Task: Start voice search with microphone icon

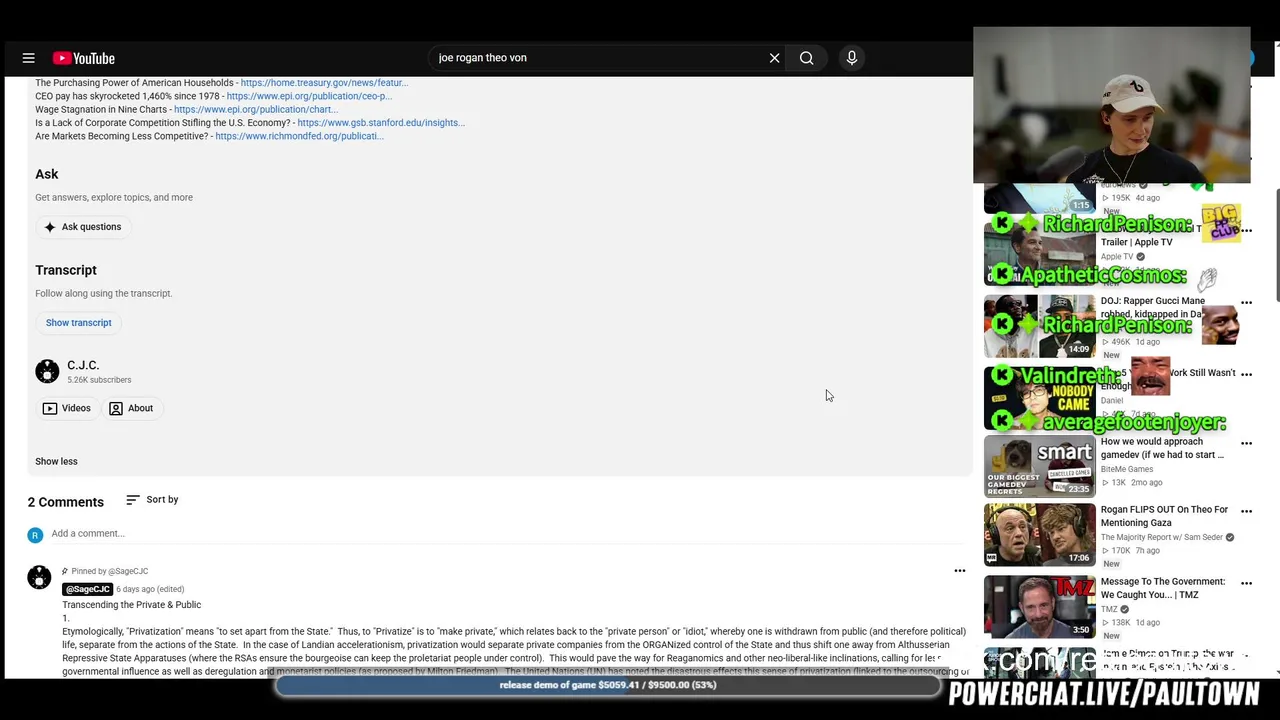Action: pos(852,58)
